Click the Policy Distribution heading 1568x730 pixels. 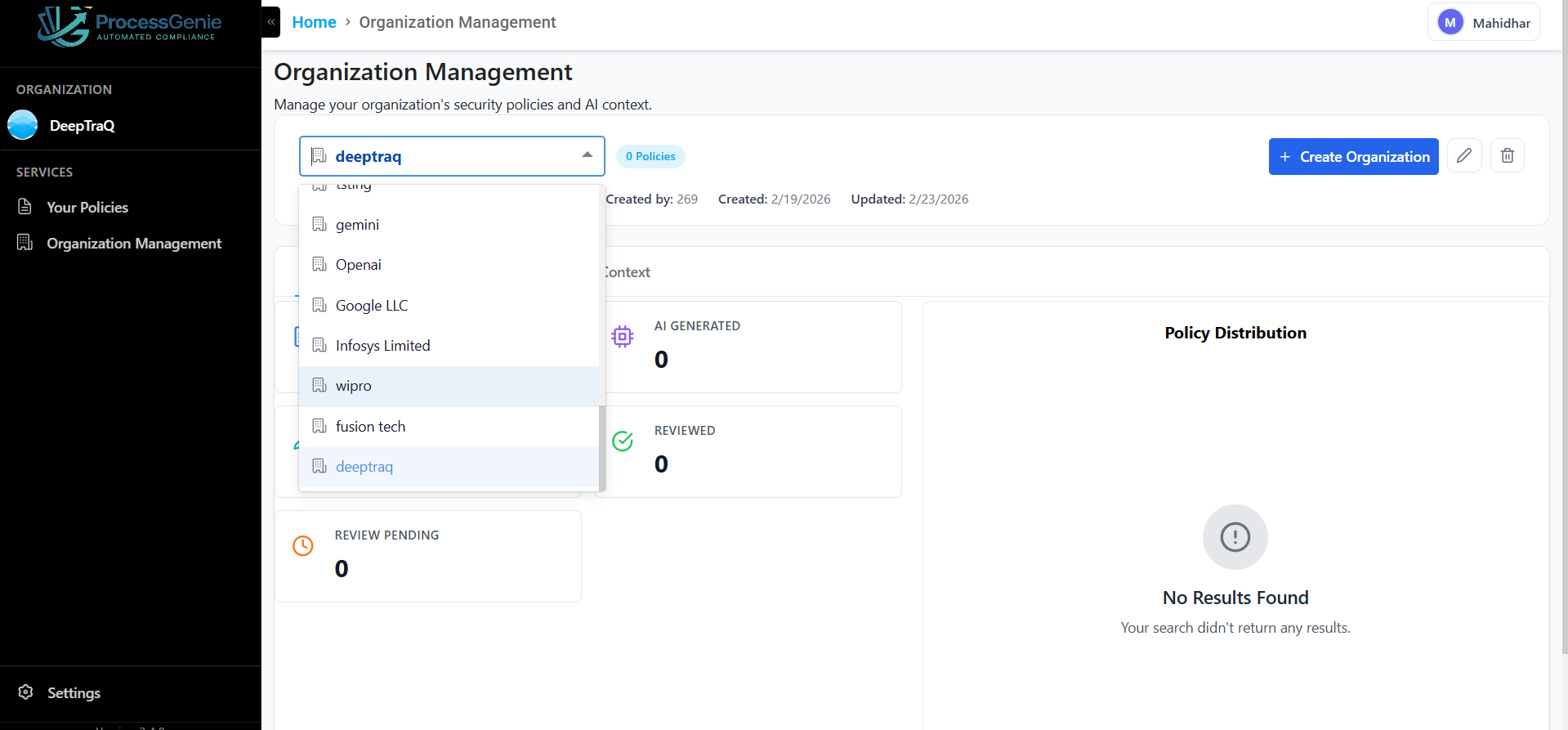point(1235,333)
